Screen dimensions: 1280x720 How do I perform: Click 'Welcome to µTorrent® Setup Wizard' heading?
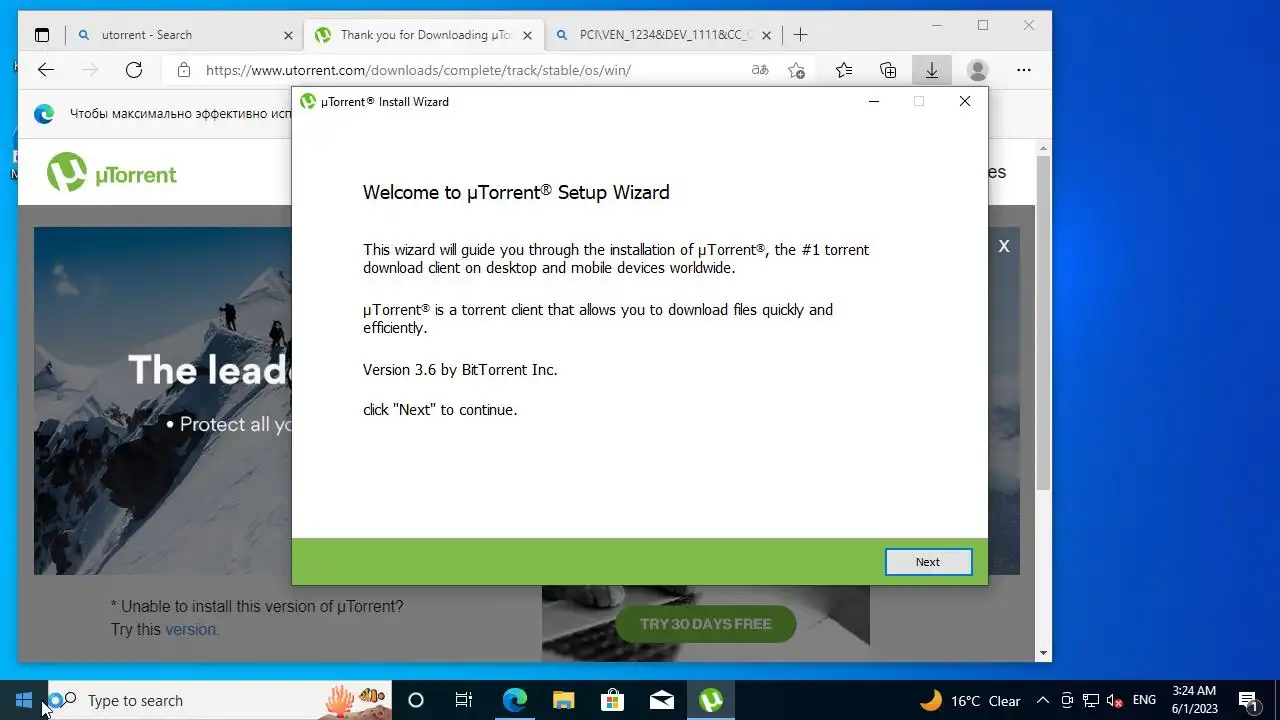click(x=516, y=193)
